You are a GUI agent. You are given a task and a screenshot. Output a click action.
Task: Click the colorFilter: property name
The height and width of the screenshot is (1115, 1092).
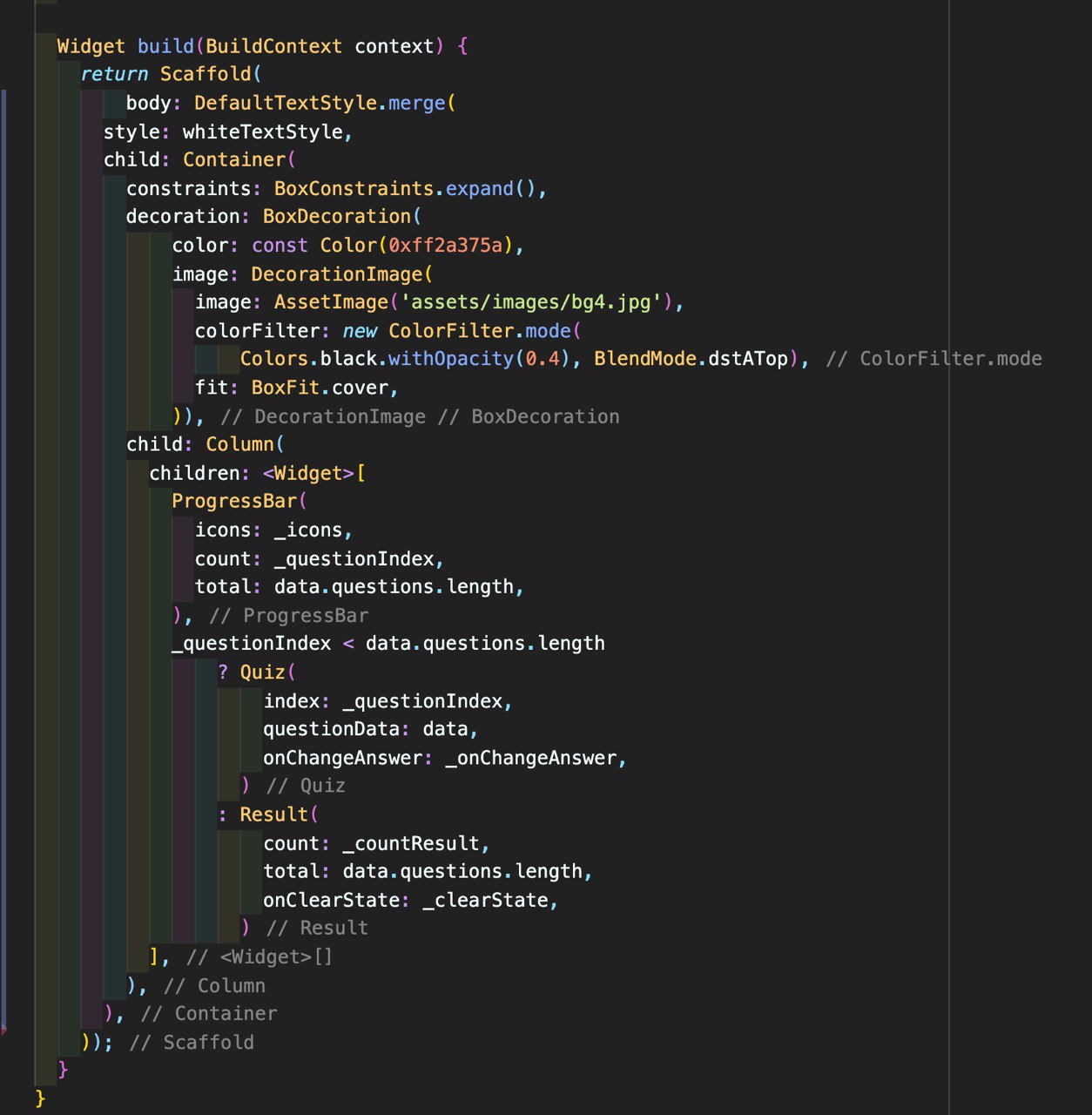point(263,330)
